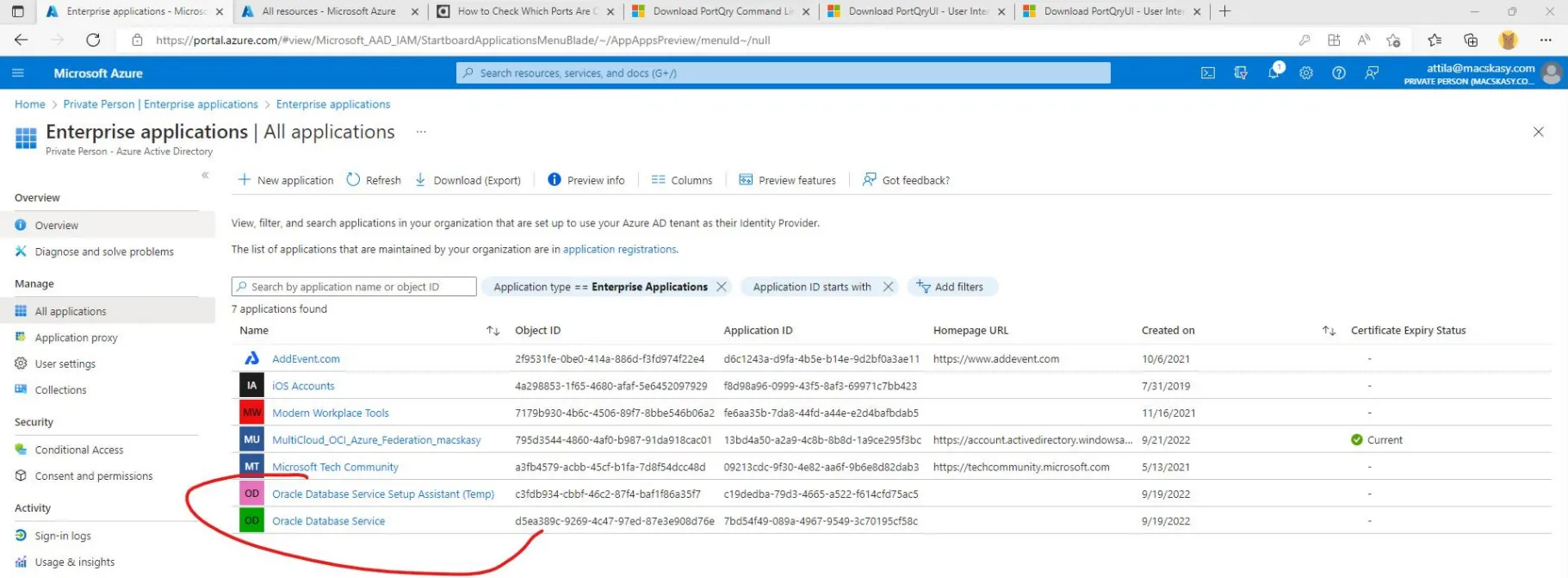Image resolution: width=1568 pixels, height=578 pixels.
Task: Select Overview in the left menu
Action: click(107, 225)
